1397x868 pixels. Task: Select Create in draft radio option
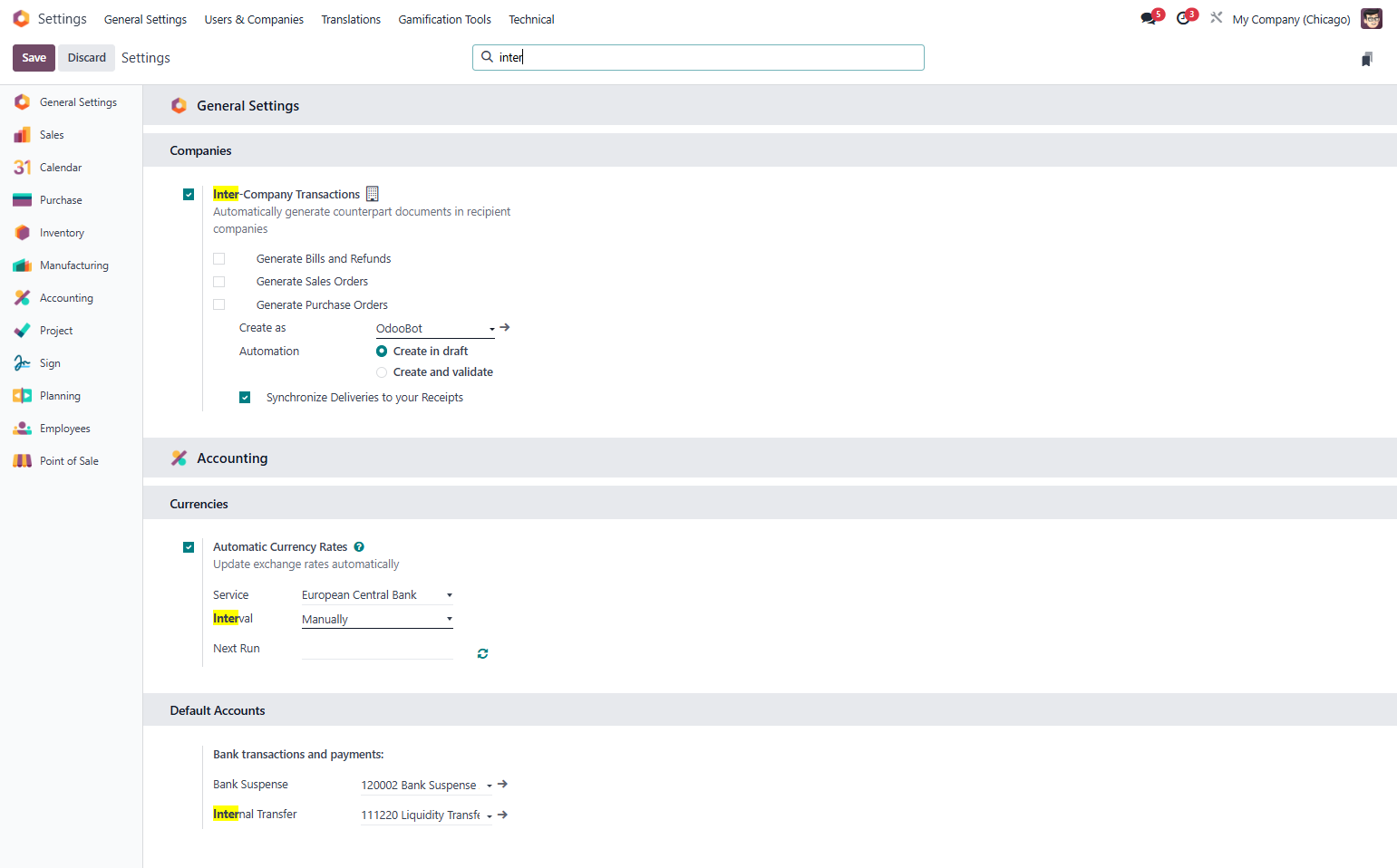click(382, 351)
